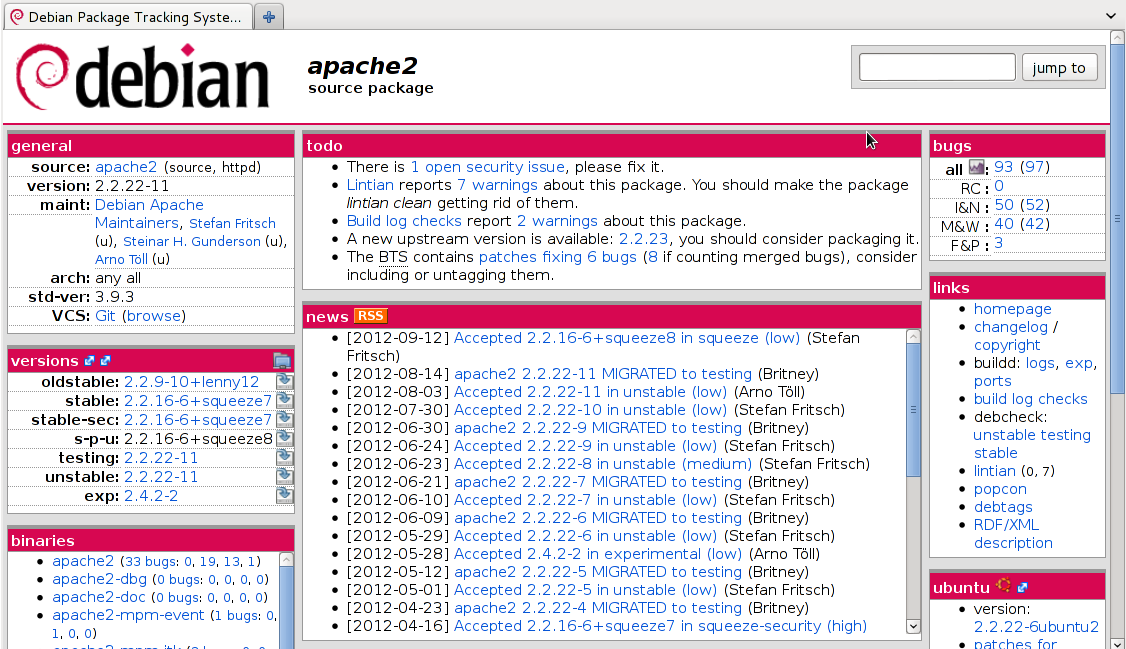
Task: Open exp version 2.4.2-2 link
Action: [151, 496]
